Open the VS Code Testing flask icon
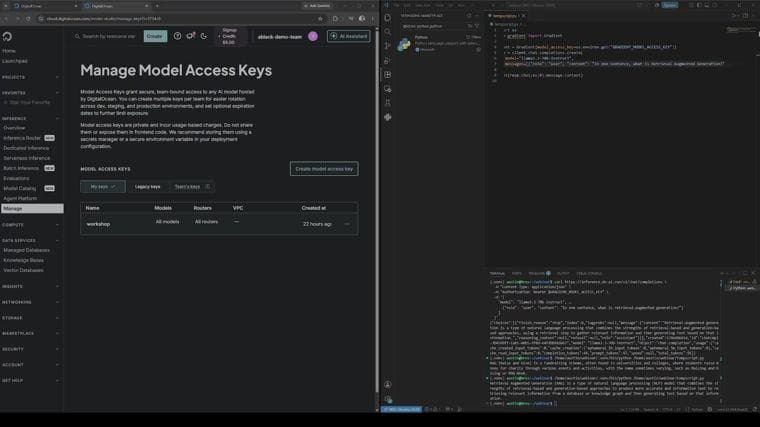The width and height of the screenshot is (760, 427). pos(388,103)
